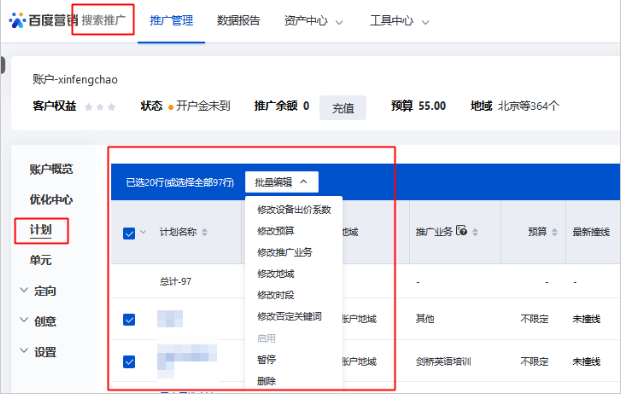Viewport: 624px width, 398px height.
Task: Click the 充值 button
Action: point(343,108)
